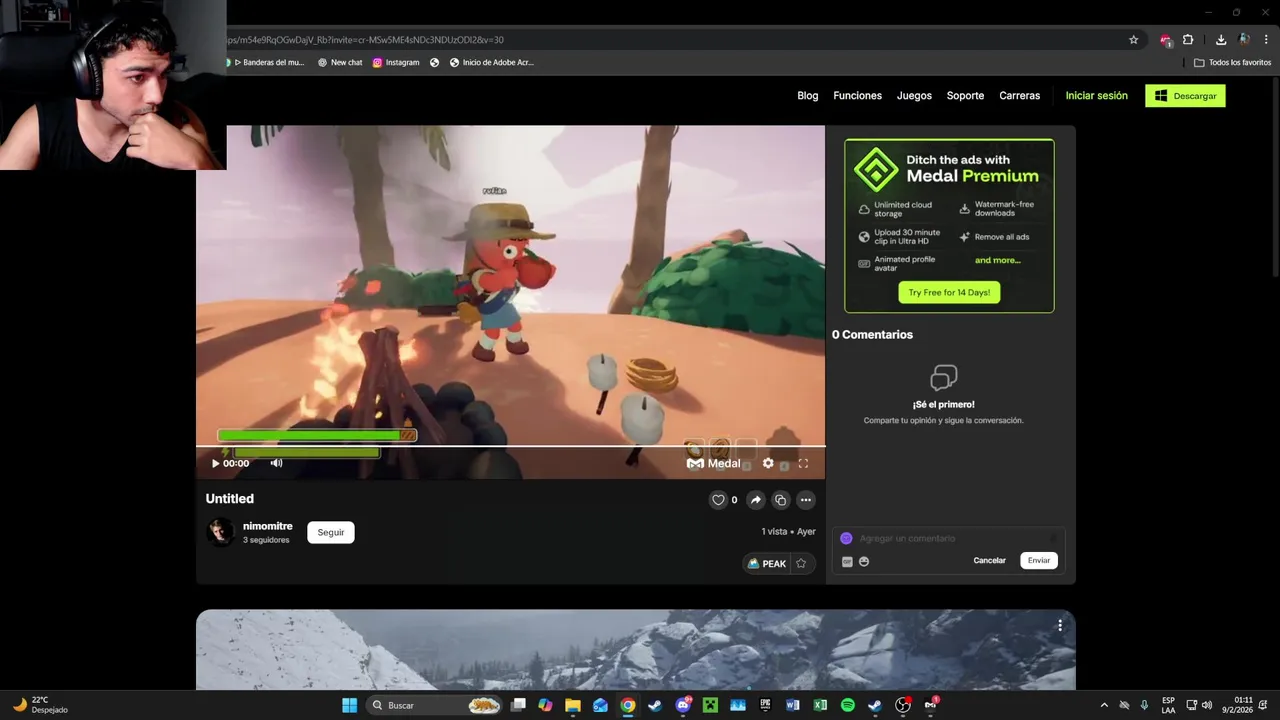Open File Explorer from taskbar
This screenshot has height=720, width=1280.
pos(573,705)
